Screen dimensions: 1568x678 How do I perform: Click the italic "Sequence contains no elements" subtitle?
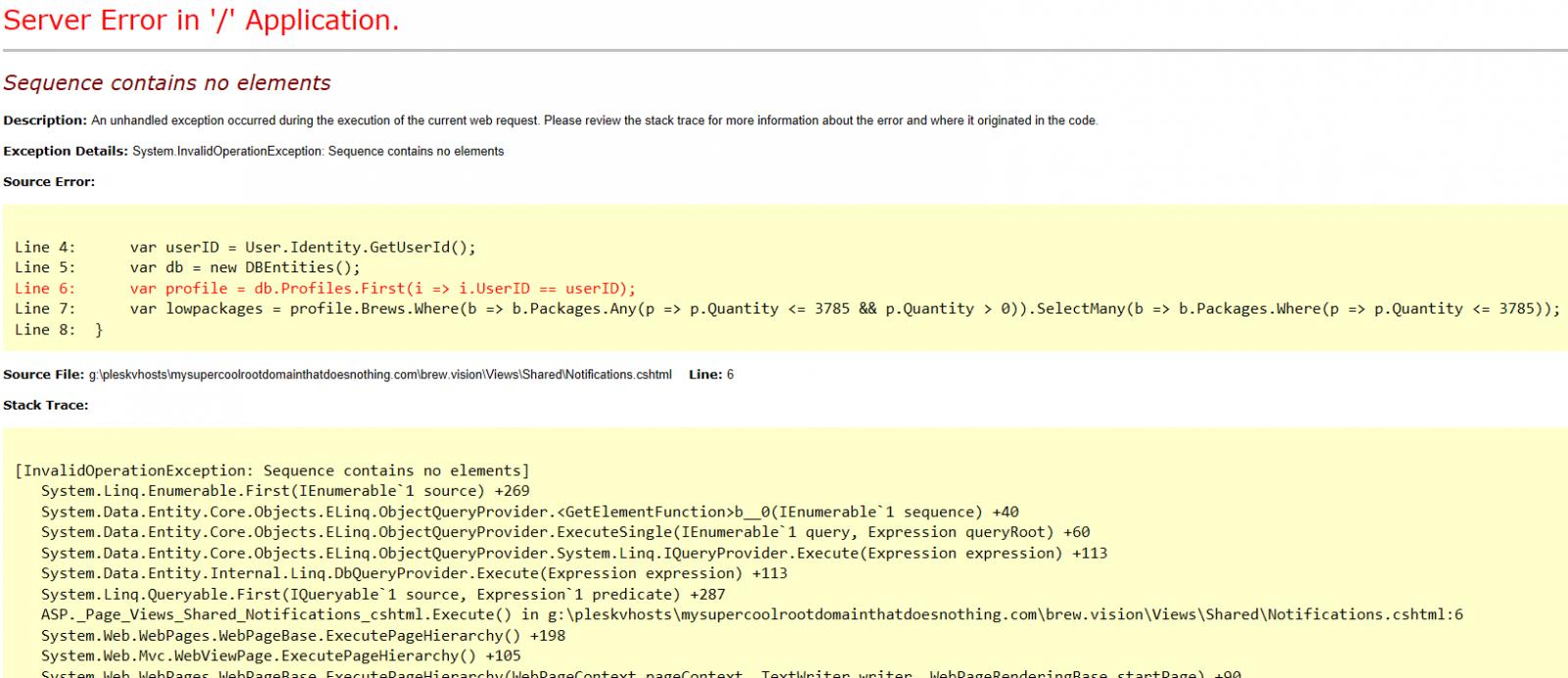167,83
